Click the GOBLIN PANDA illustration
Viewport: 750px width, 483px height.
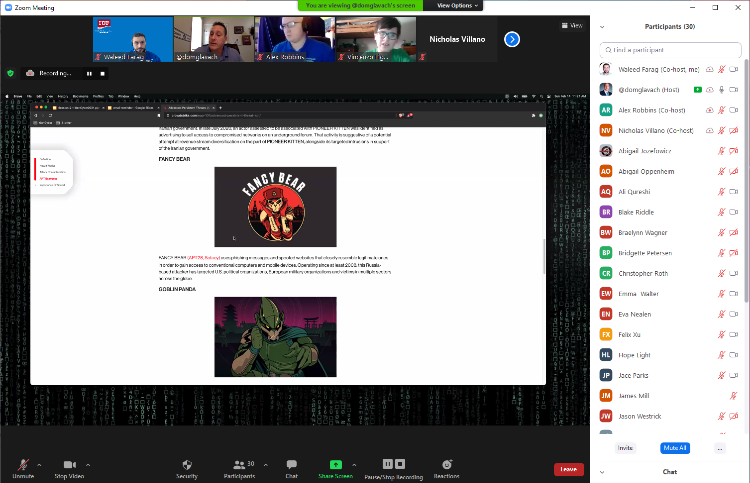tap(276, 337)
